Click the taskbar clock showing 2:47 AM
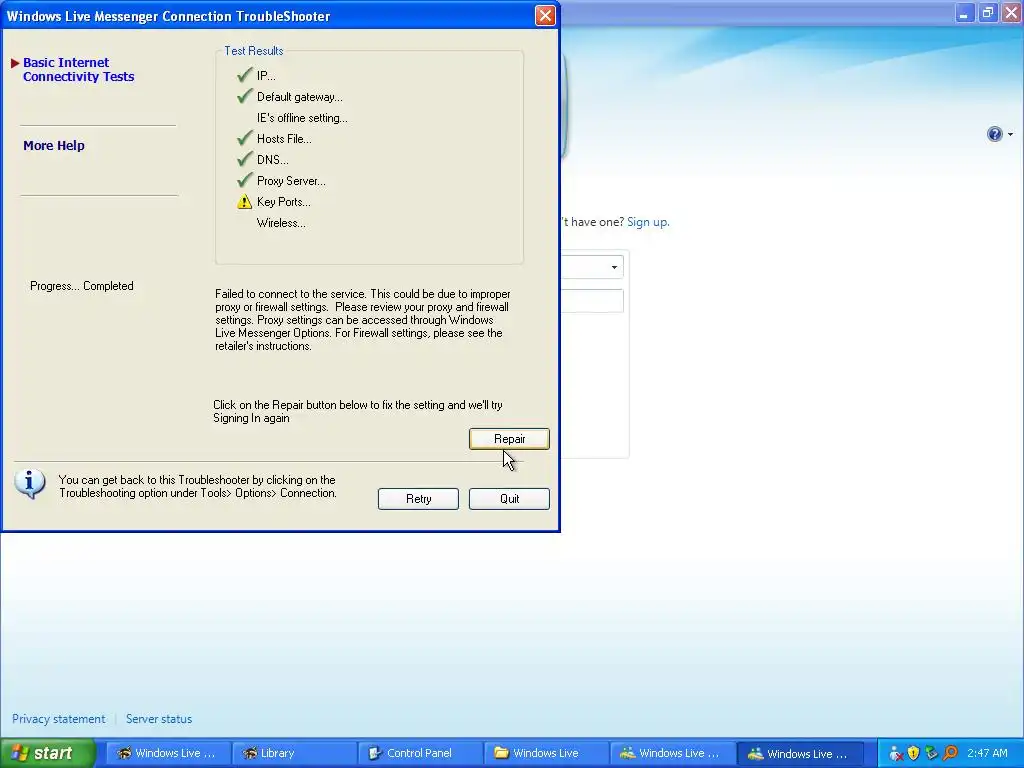This screenshot has height=768, width=1024. (x=987, y=754)
